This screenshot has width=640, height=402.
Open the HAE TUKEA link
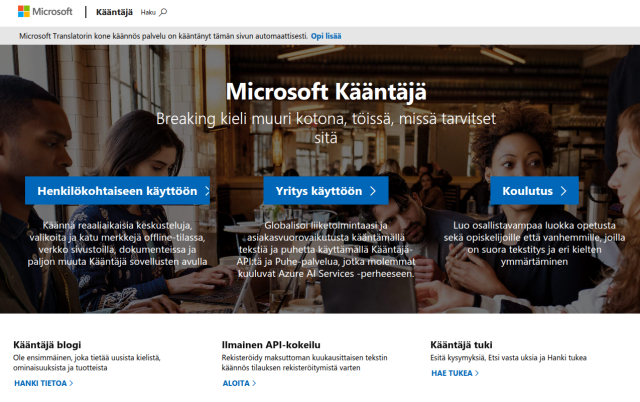click(452, 372)
